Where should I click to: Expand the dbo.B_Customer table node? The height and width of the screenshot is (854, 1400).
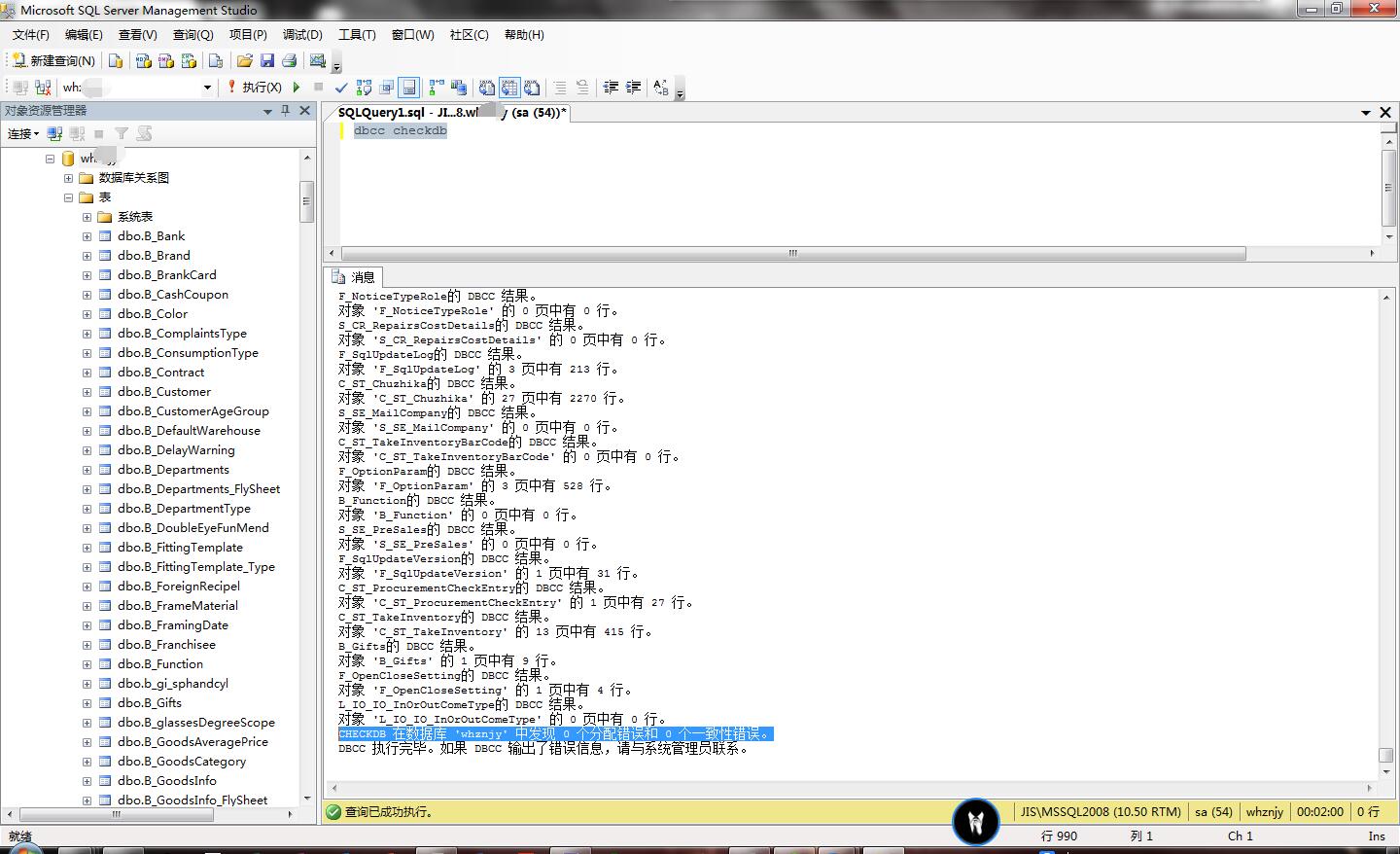(x=87, y=392)
